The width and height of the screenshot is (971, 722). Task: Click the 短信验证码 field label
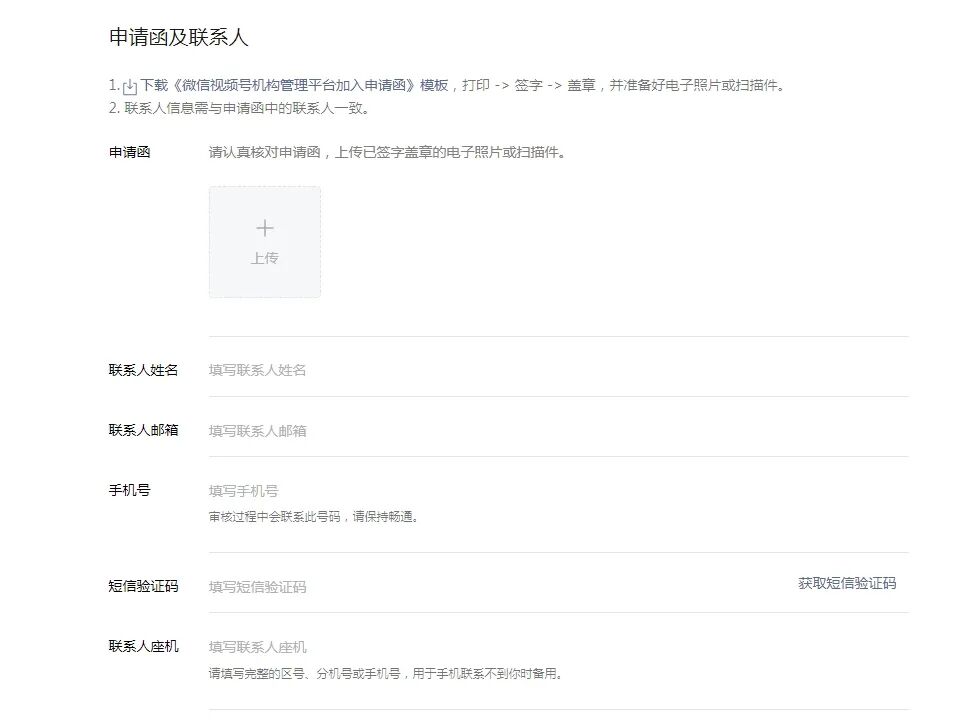pos(141,586)
